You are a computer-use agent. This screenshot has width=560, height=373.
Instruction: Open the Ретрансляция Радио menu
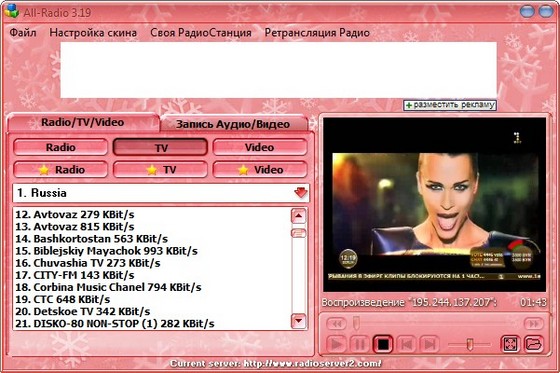point(317,33)
